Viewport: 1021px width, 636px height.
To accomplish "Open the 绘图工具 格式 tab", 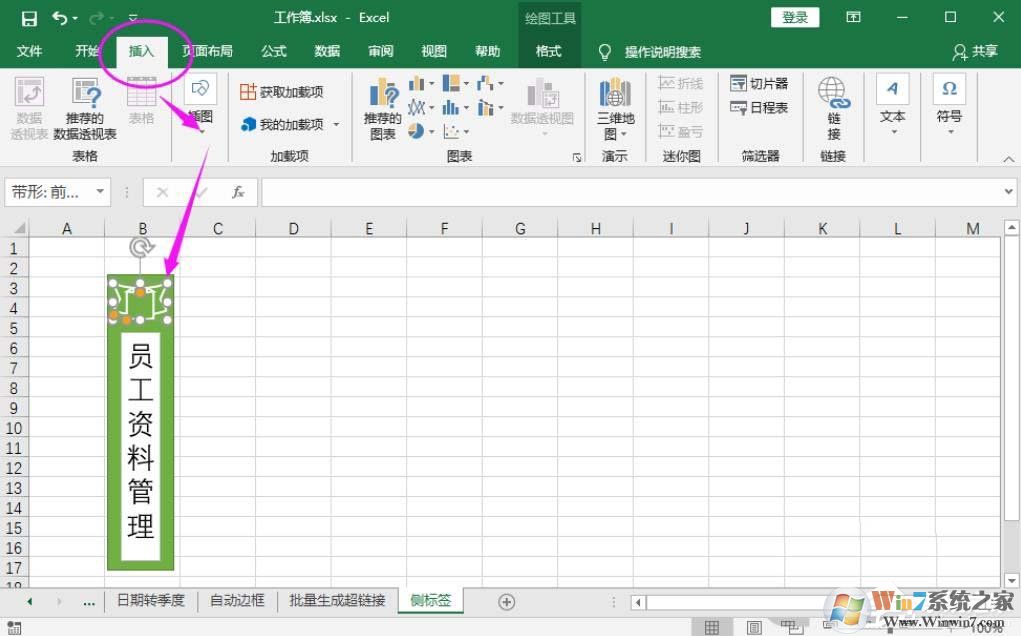I will (547, 52).
